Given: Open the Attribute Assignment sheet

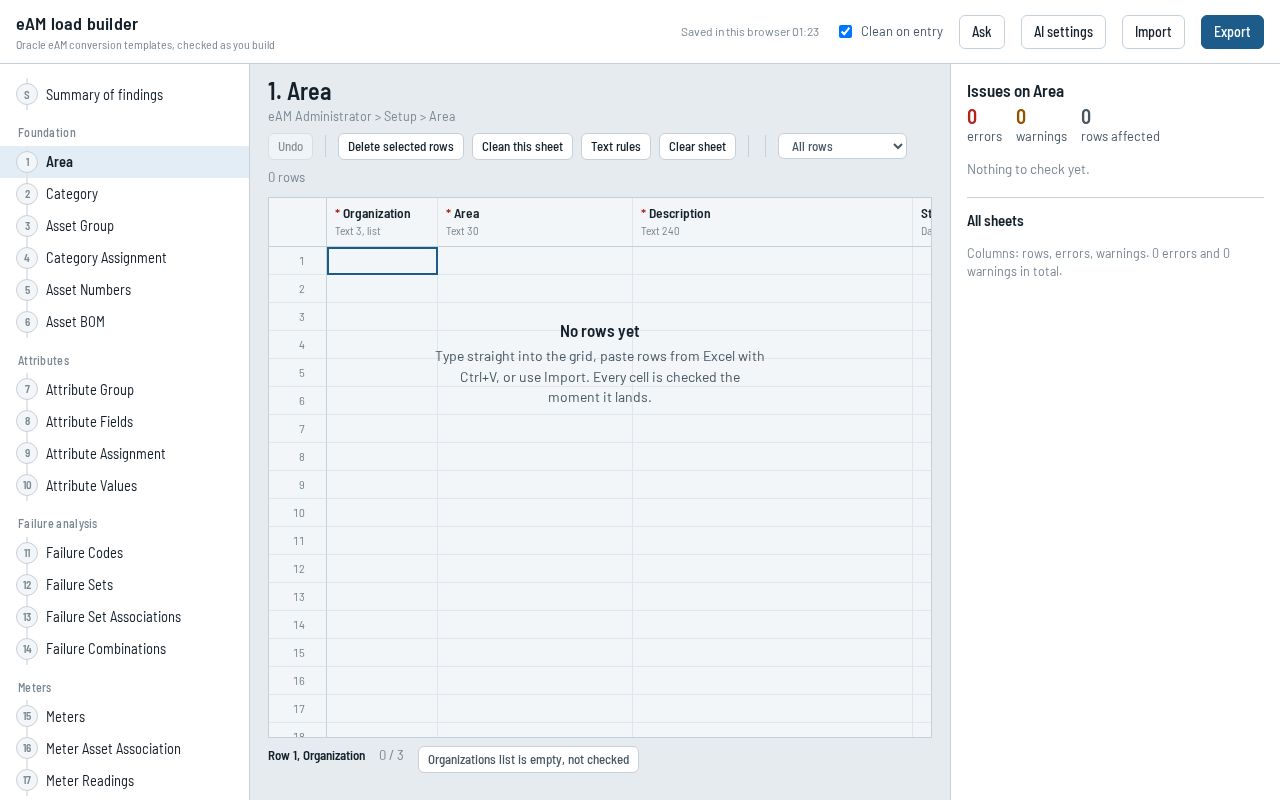Looking at the screenshot, I should click(x=124, y=454).
